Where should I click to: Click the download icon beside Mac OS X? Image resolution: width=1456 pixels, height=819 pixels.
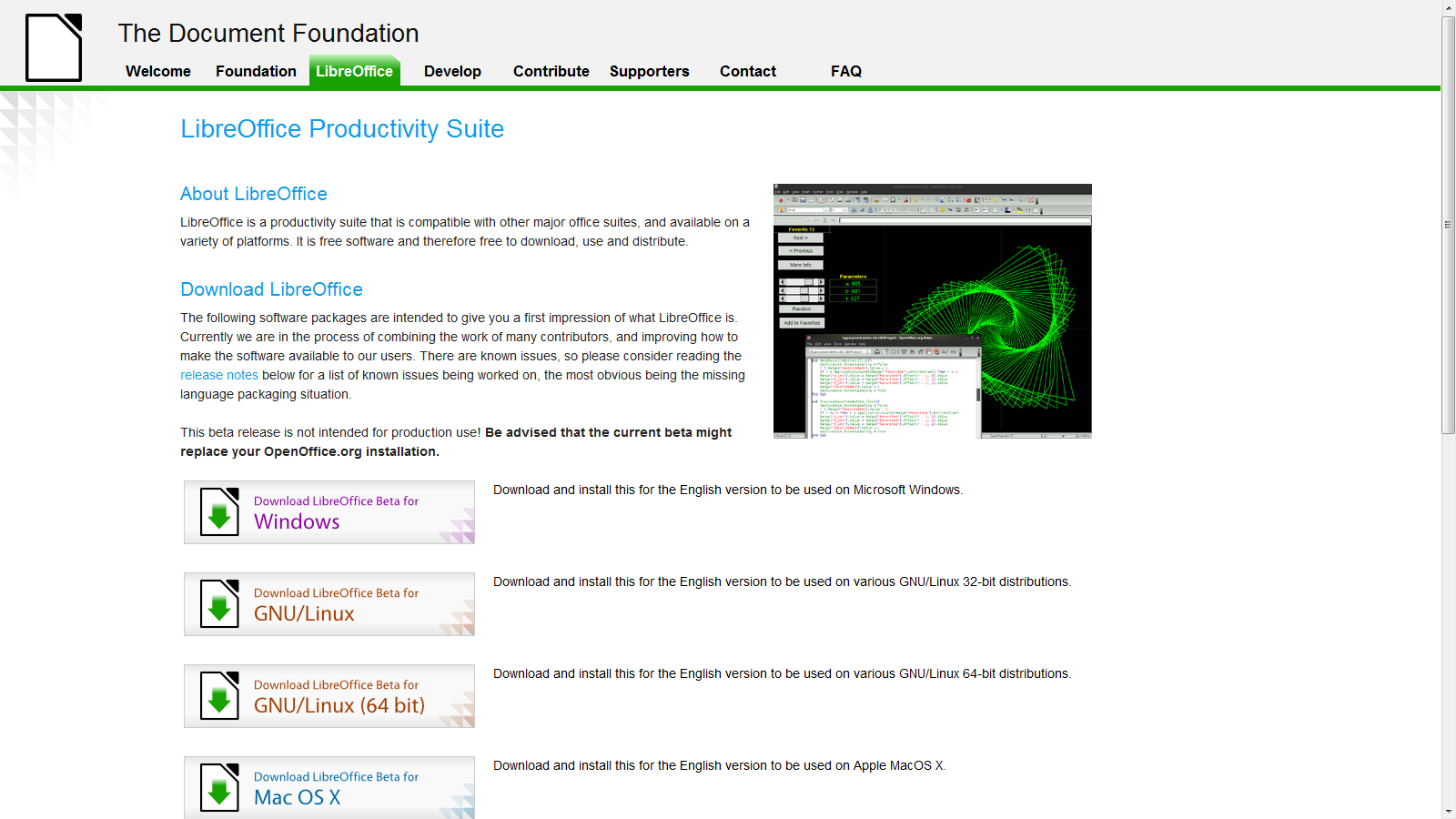pos(219,787)
